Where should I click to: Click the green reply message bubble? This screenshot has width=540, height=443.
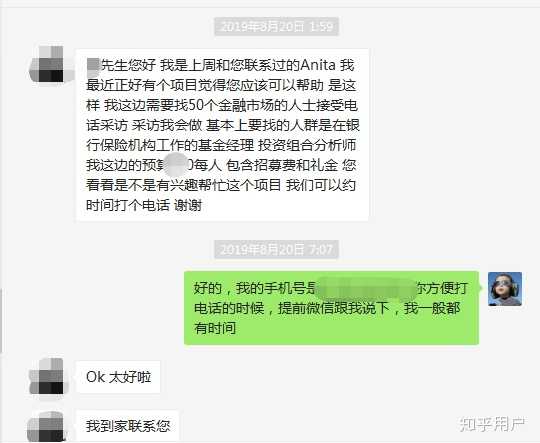(331, 308)
